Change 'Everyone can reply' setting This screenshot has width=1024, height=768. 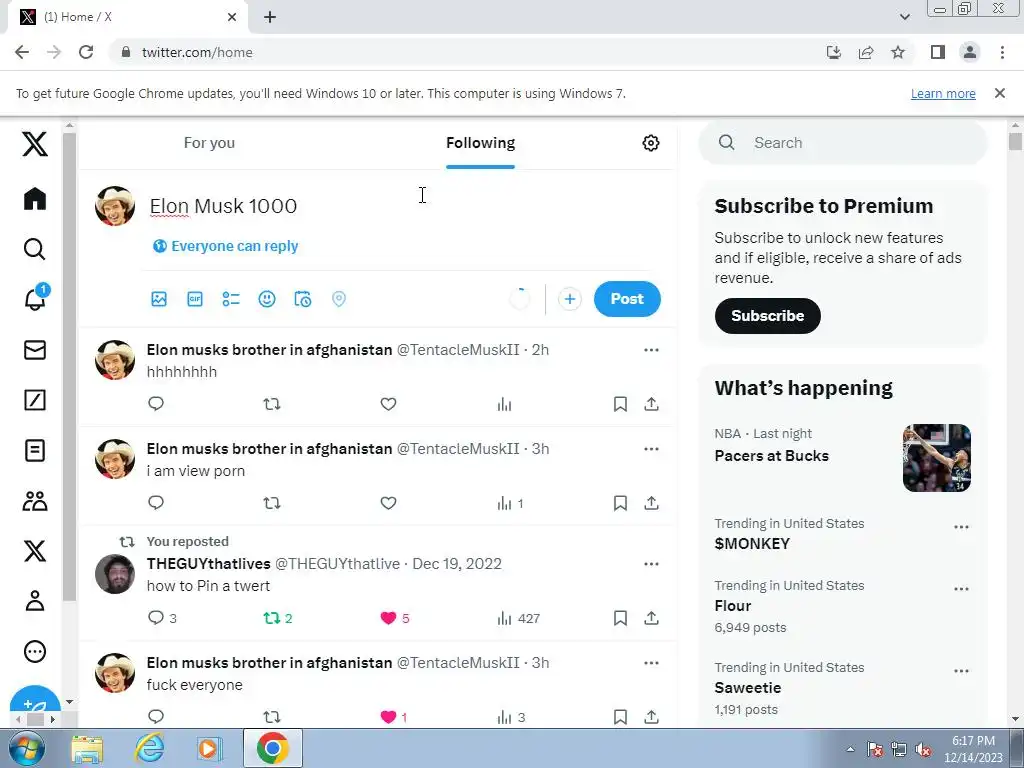coord(225,246)
